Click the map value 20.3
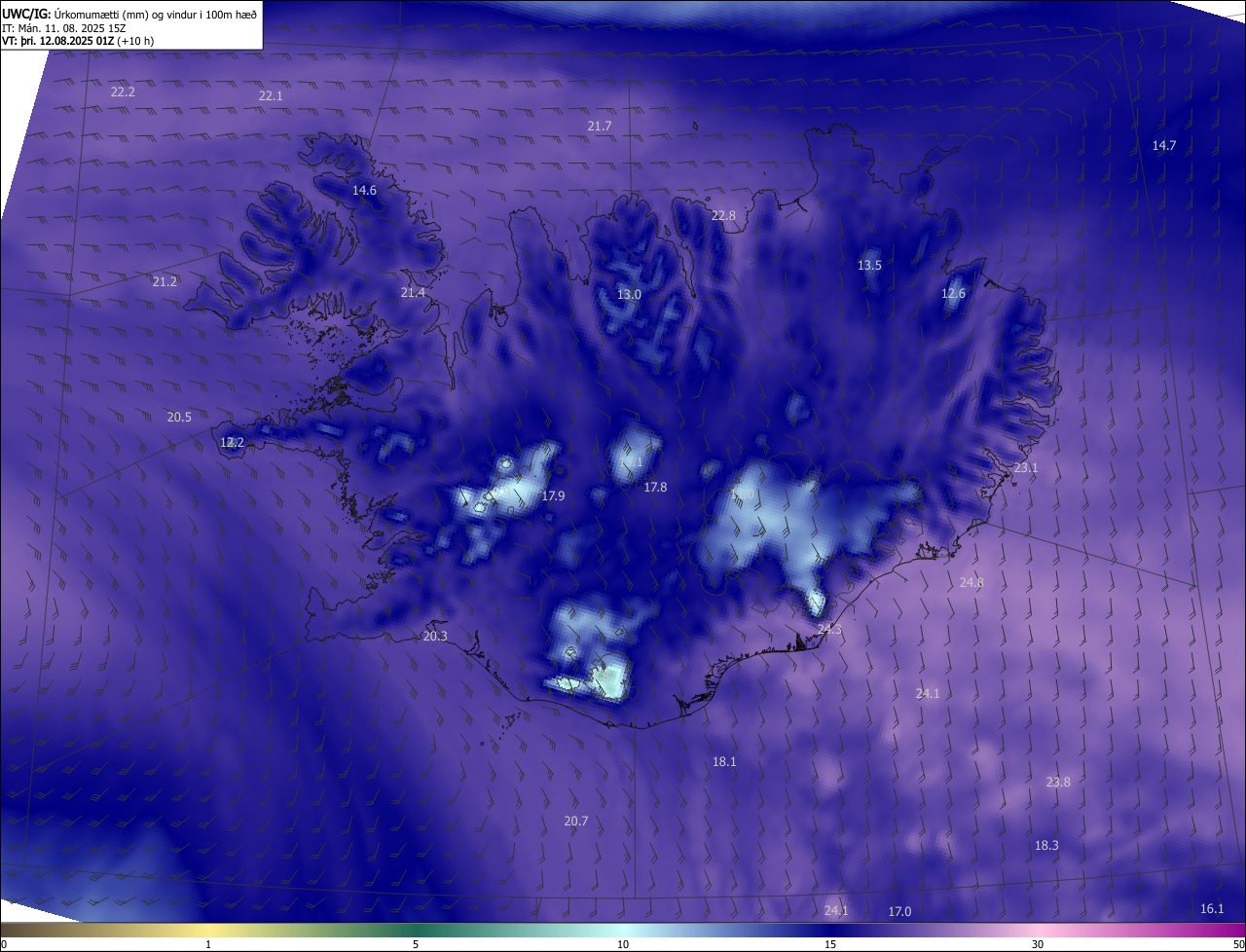Image resolution: width=1246 pixels, height=952 pixels. coord(435,636)
